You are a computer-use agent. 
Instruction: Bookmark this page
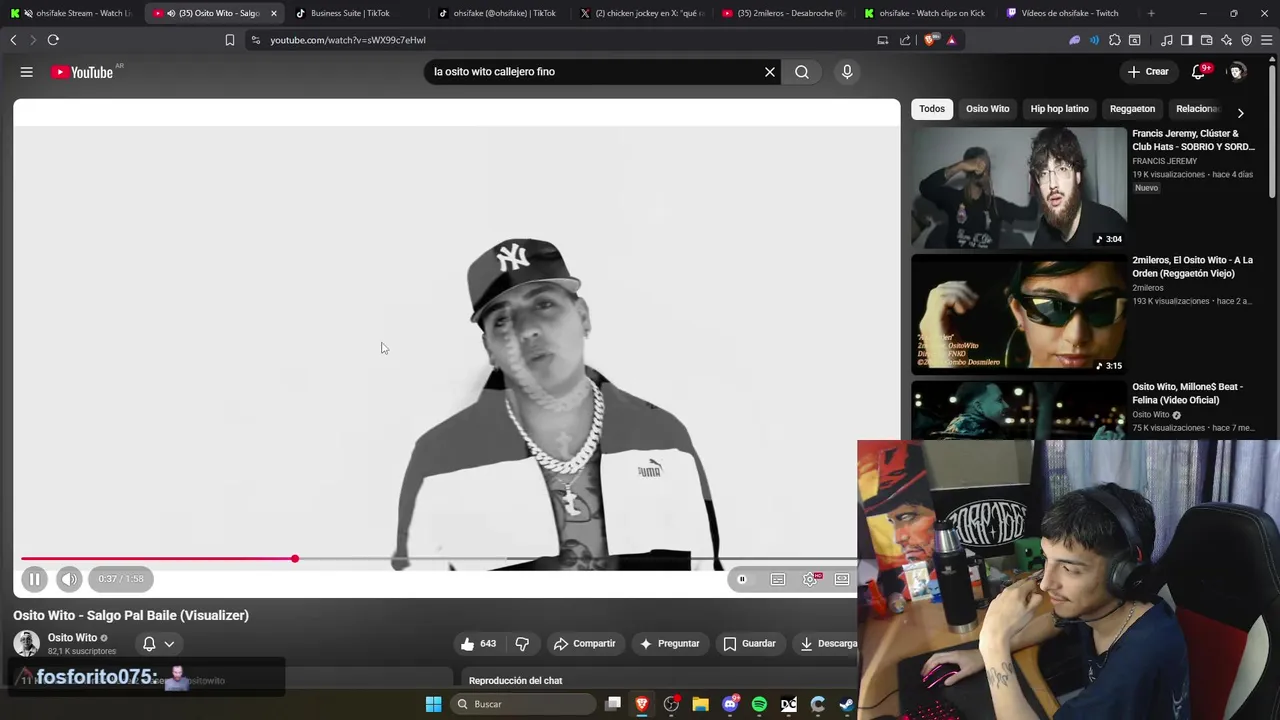pos(230,40)
